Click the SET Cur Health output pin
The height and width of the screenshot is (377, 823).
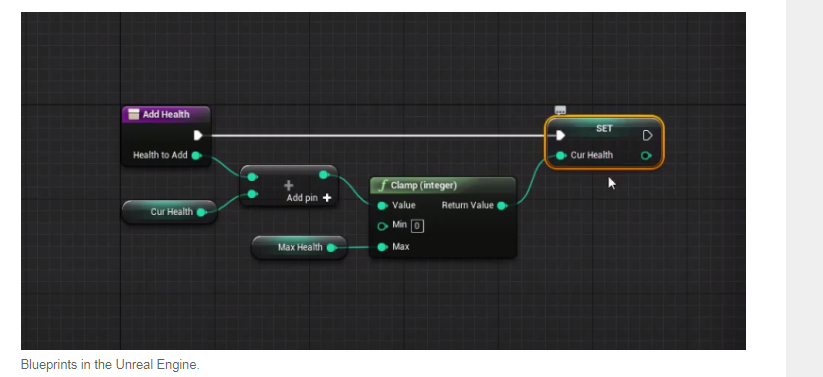click(646, 155)
